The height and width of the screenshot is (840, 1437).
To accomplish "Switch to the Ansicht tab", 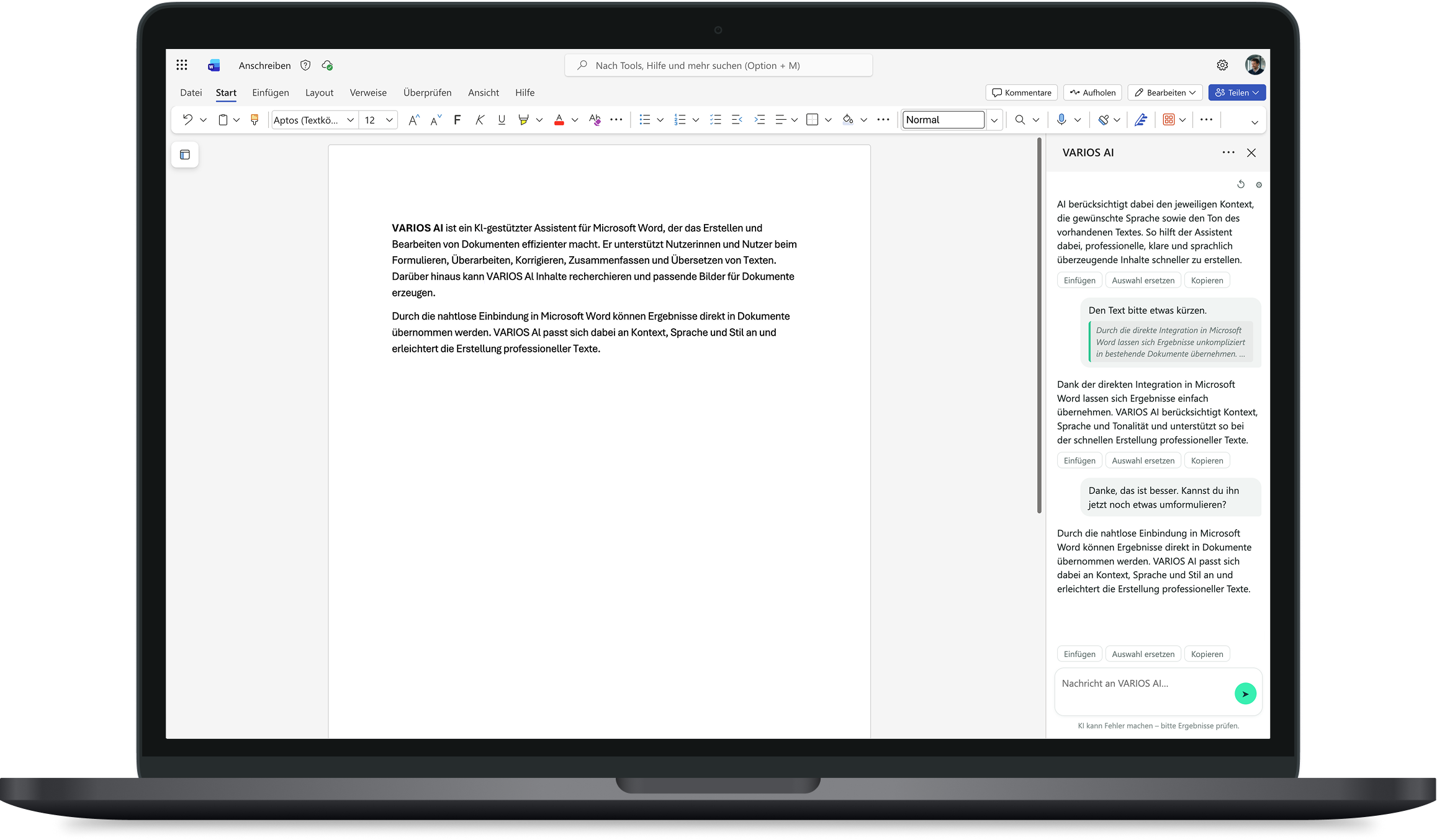I will (x=484, y=92).
